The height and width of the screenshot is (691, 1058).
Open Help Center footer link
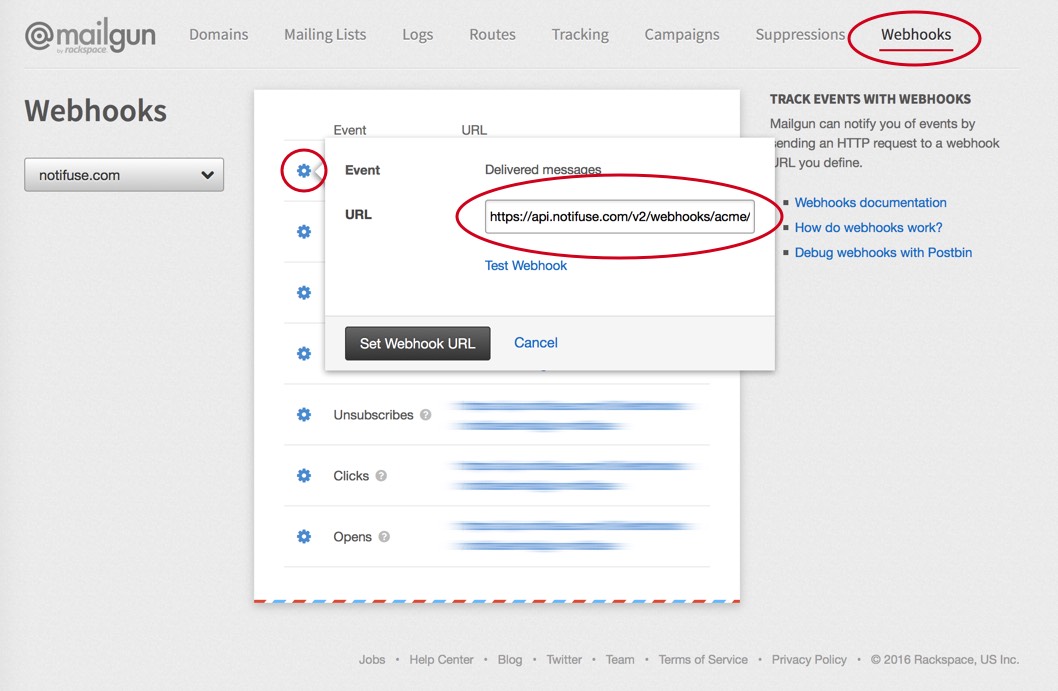[x=441, y=659]
